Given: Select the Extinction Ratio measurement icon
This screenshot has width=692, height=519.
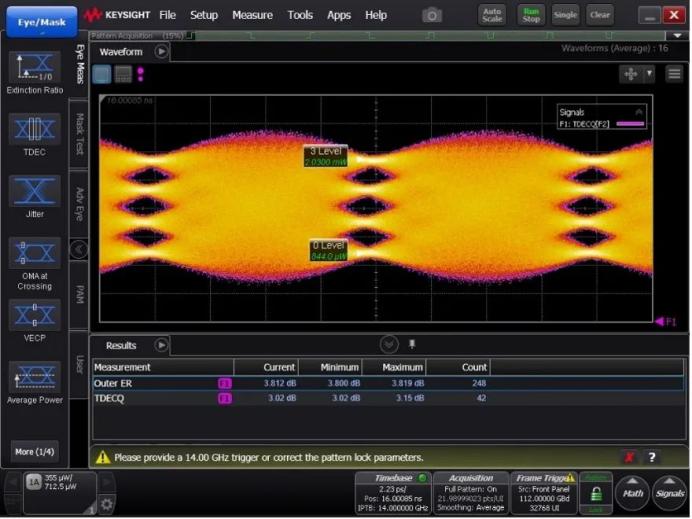Looking at the screenshot, I should pos(35,68).
